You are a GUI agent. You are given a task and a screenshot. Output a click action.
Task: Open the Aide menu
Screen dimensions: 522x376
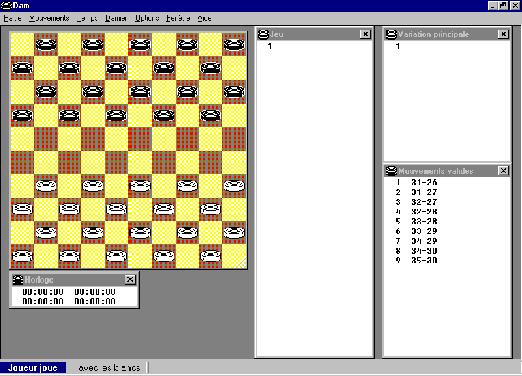tap(204, 18)
